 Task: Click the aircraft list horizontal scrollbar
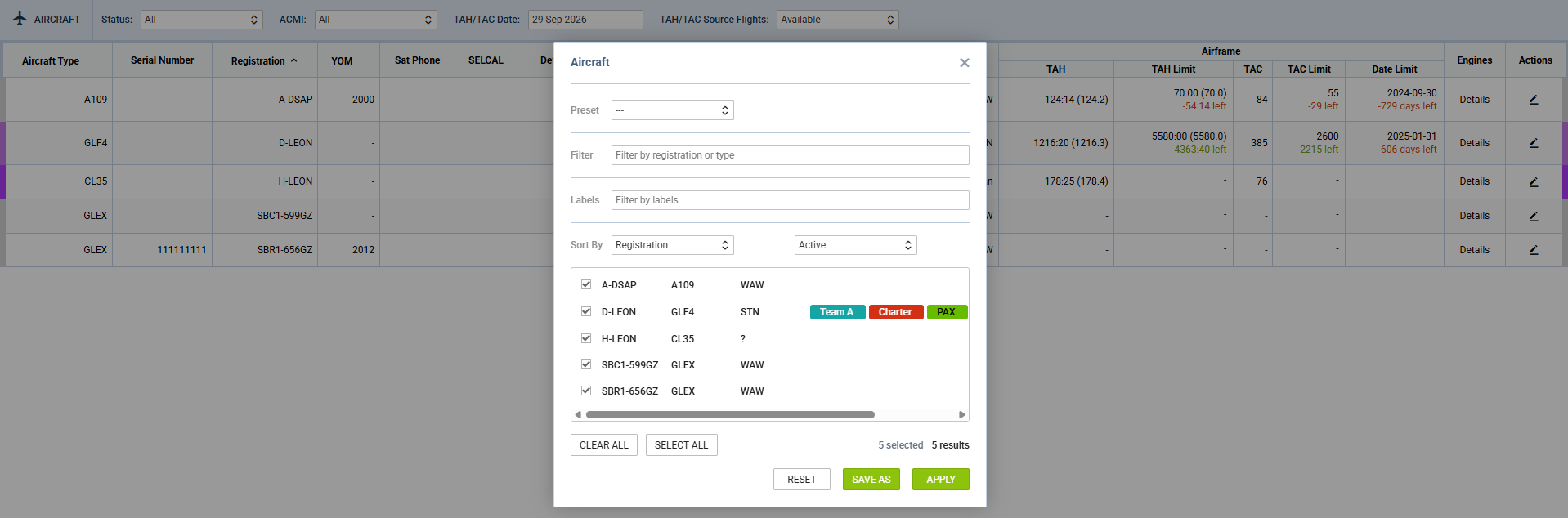tap(730, 414)
